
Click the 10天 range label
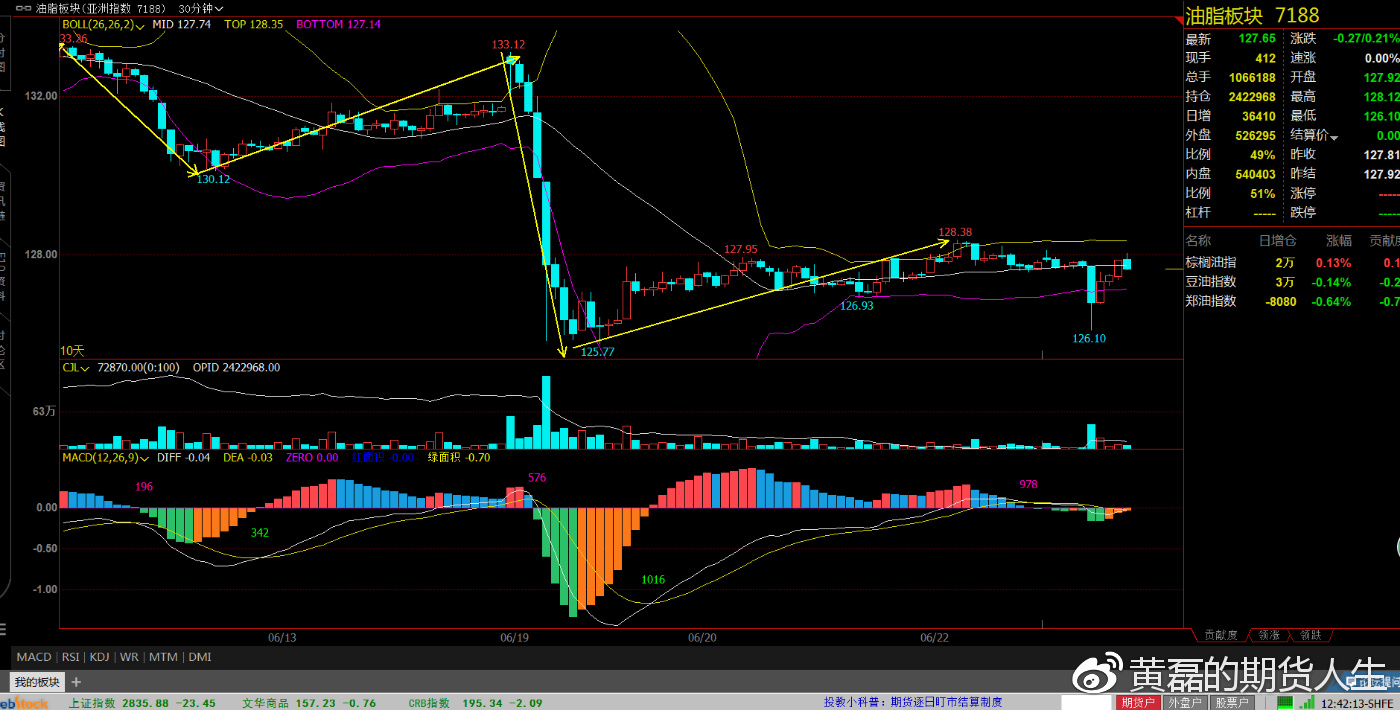point(72,351)
